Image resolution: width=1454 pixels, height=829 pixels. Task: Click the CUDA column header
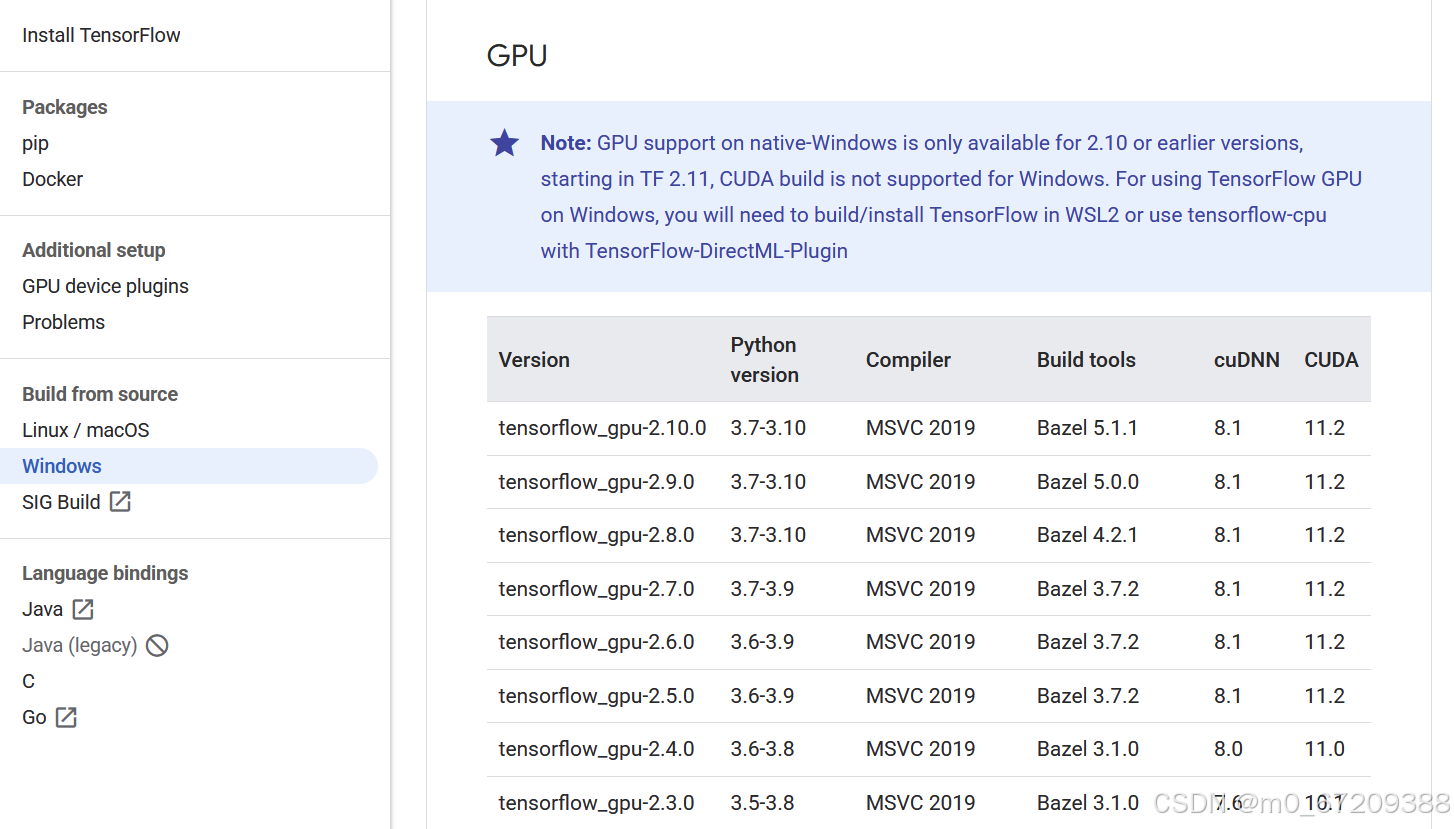(1331, 360)
